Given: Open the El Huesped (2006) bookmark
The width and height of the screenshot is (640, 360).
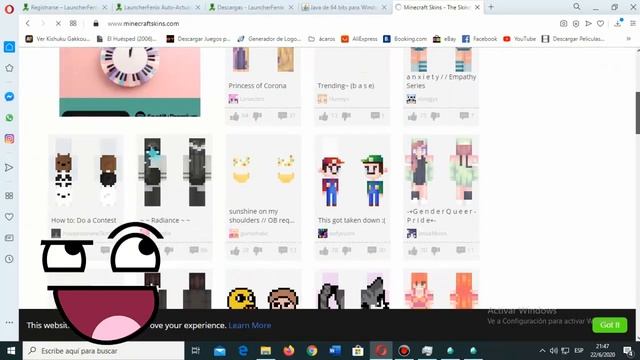Looking at the screenshot, I should tap(127, 39).
